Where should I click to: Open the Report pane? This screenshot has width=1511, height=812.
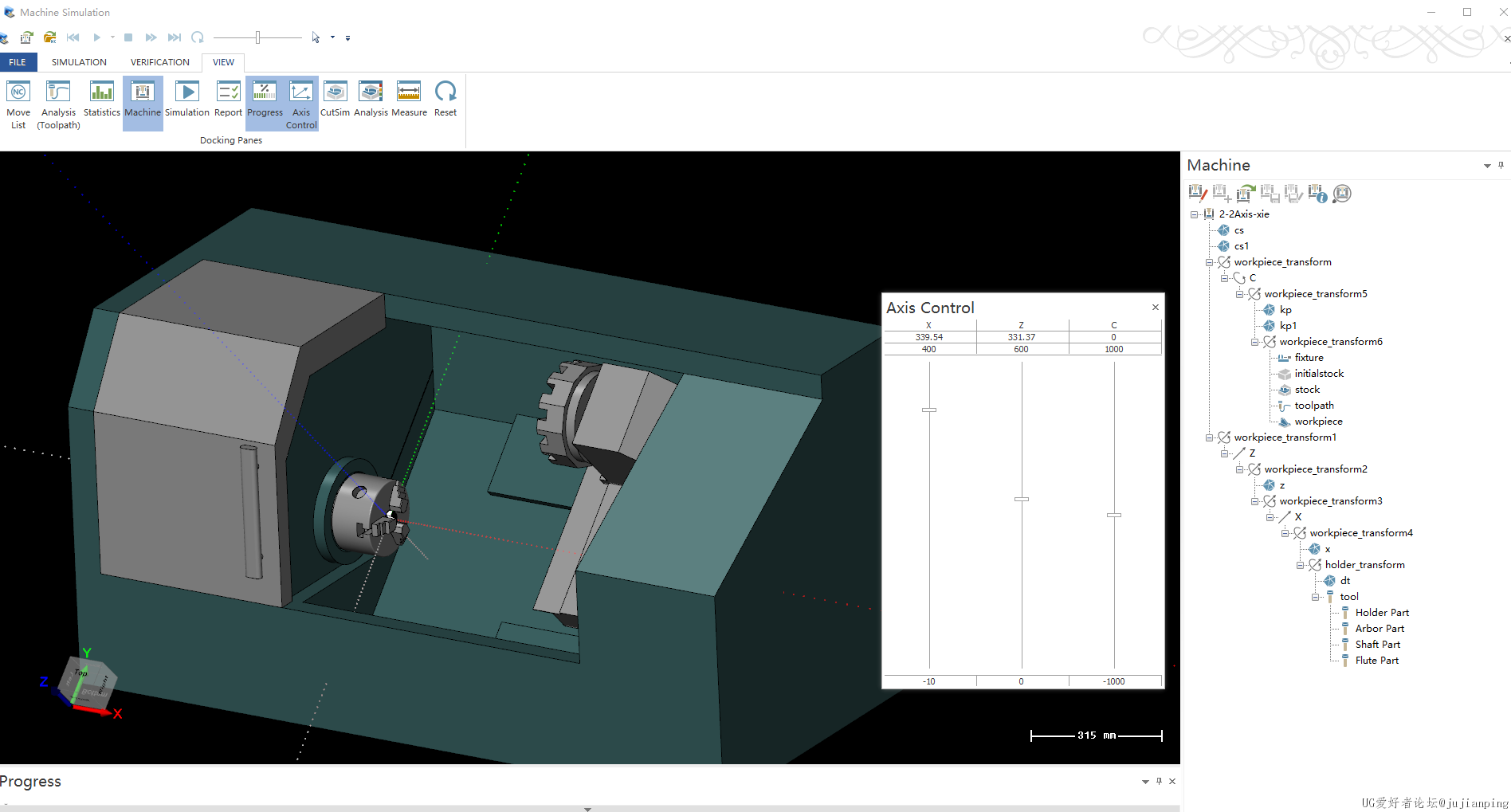coord(228,100)
